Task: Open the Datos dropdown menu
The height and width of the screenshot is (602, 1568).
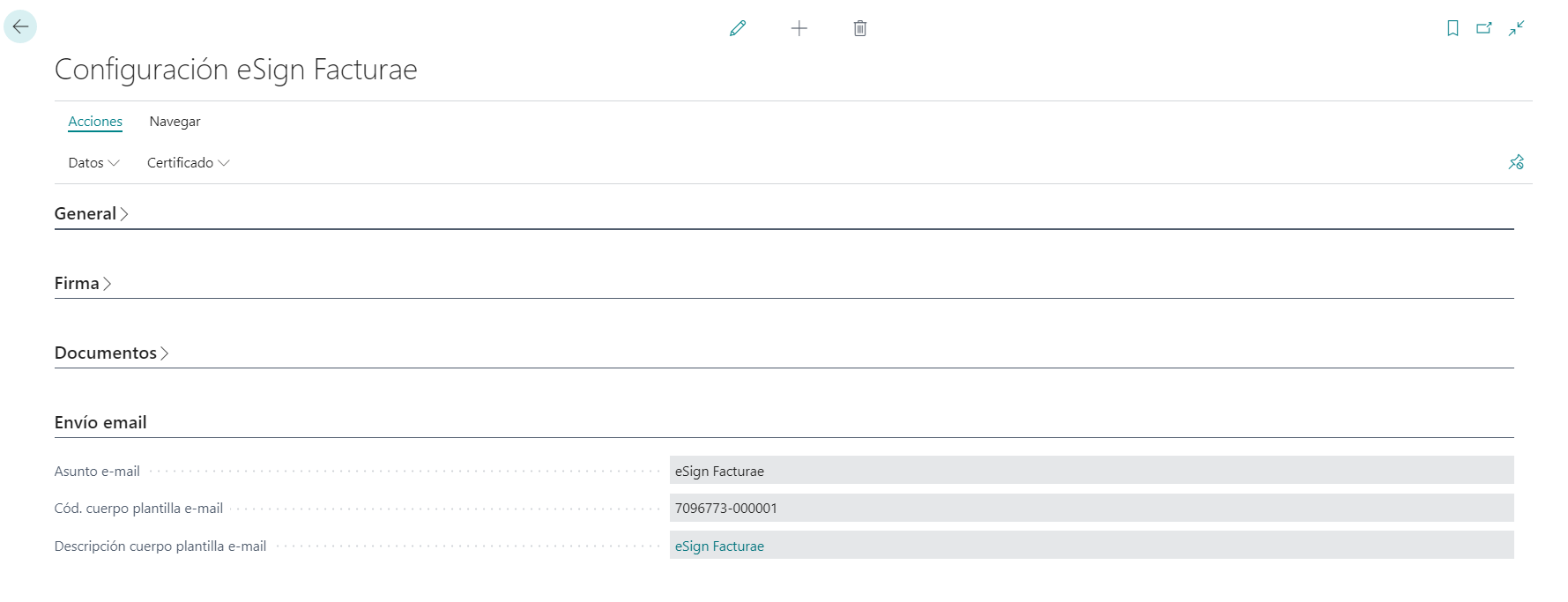Action: click(x=93, y=163)
